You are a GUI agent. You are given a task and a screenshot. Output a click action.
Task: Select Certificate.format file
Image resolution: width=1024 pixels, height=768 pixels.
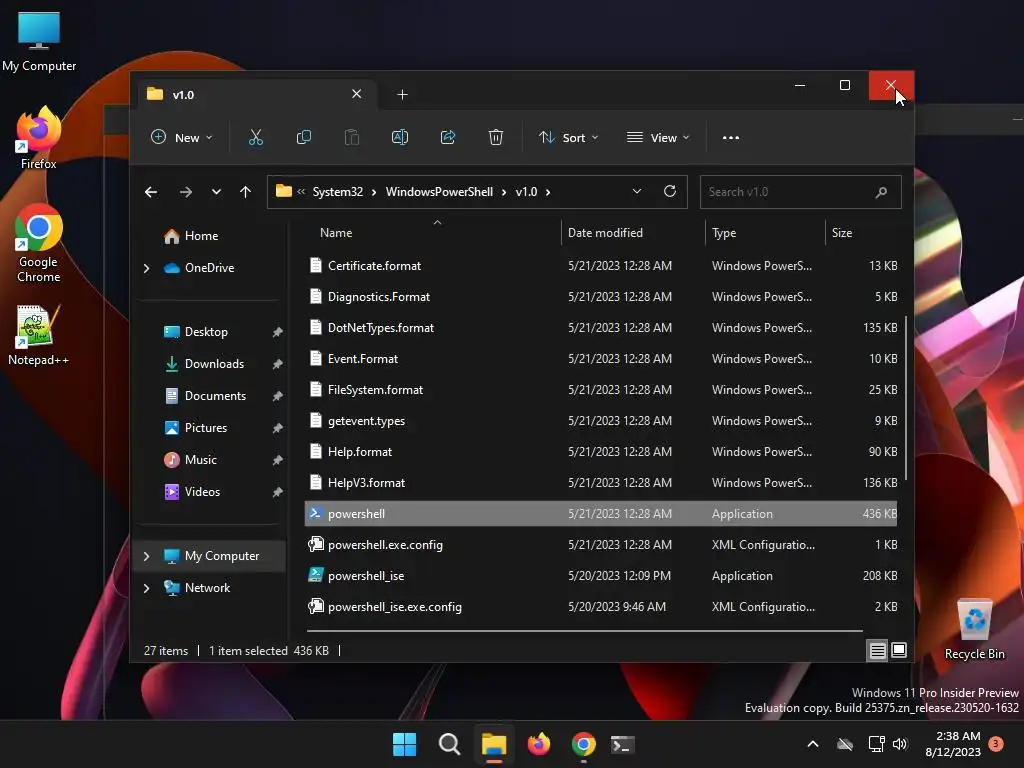point(601,266)
